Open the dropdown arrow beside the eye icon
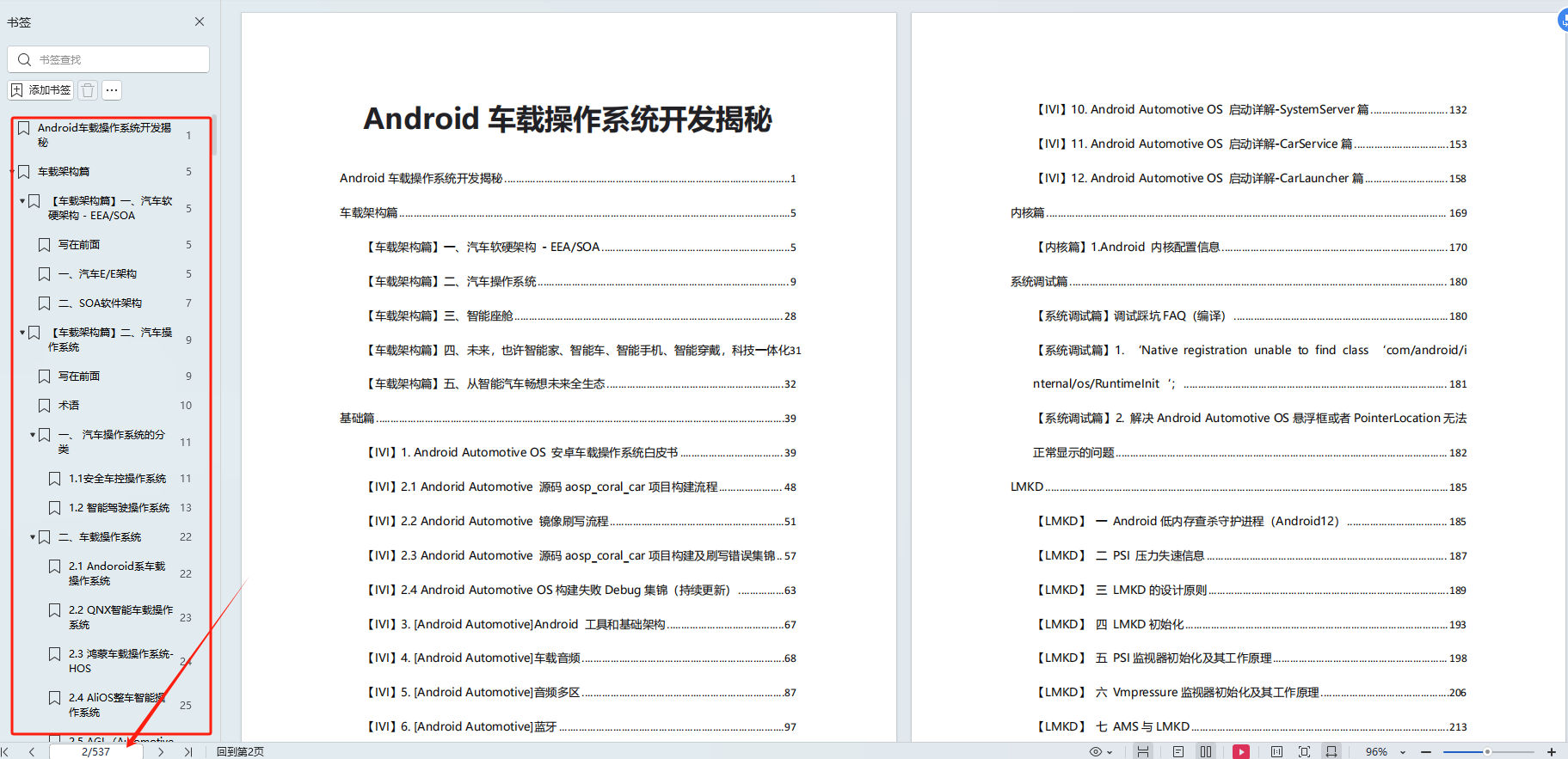 (x=1109, y=752)
